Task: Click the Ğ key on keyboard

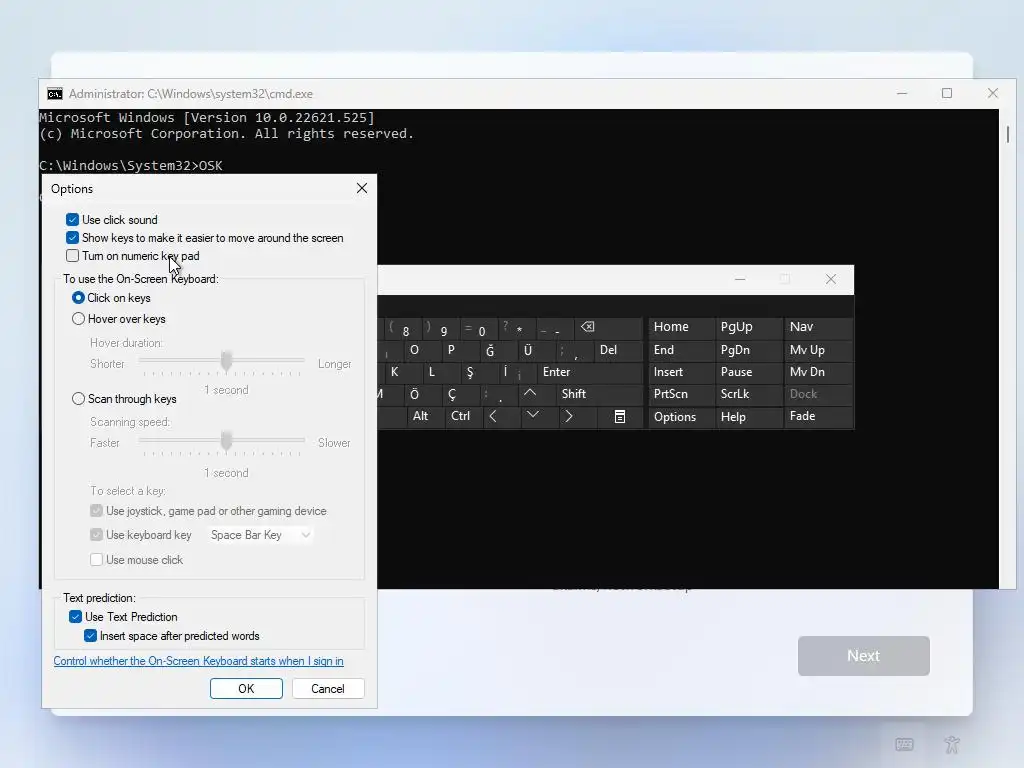Action: tap(498, 350)
